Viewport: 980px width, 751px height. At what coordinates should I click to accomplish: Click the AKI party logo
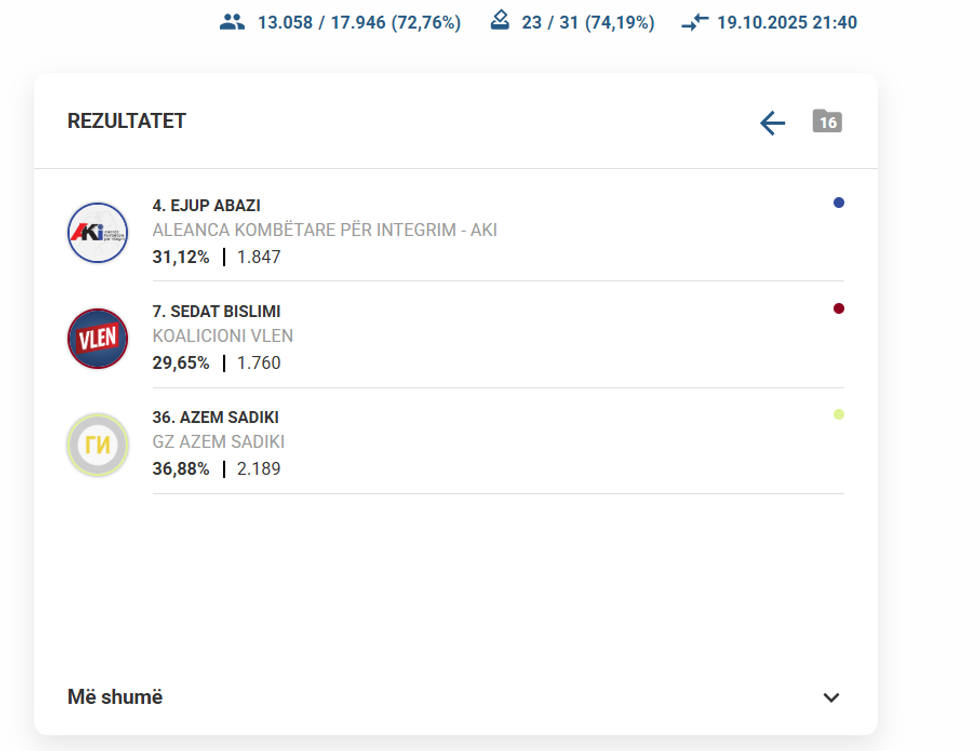(97, 233)
